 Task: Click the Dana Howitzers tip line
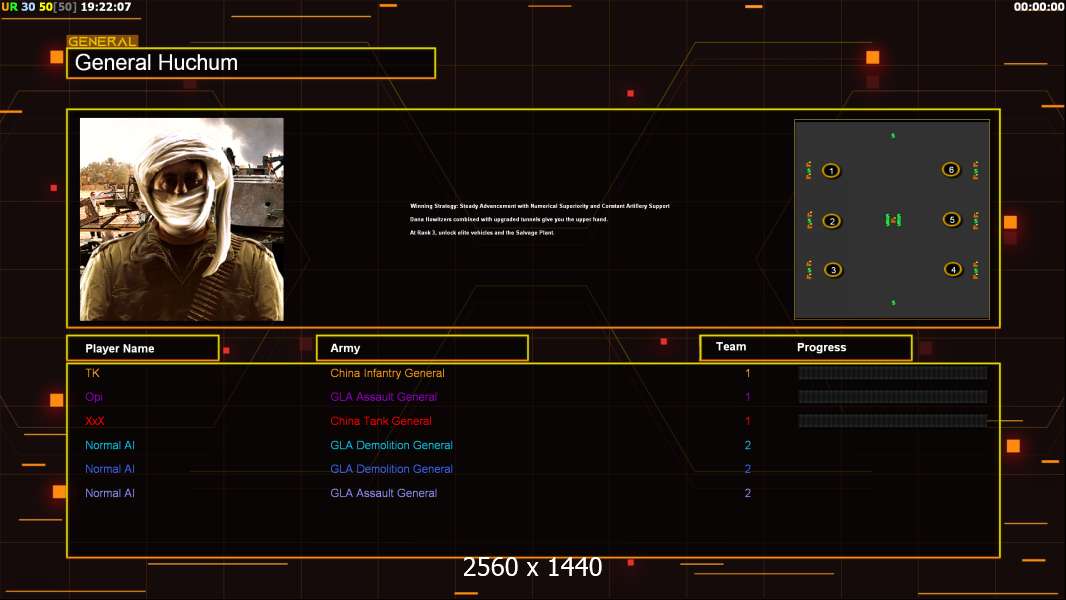point(509,219)
